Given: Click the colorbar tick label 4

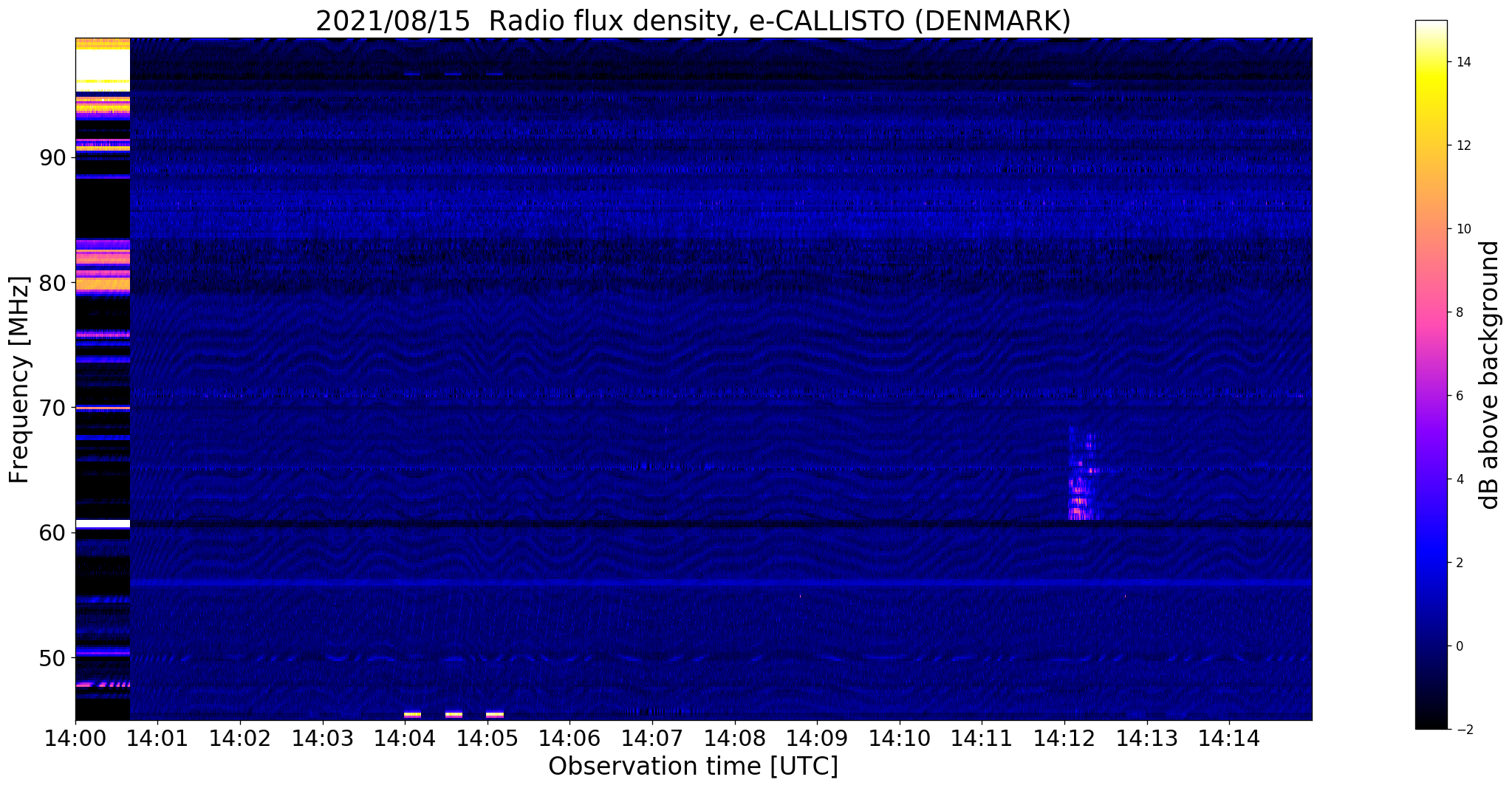Looking at the screenshot, I should coord(1459,479).
